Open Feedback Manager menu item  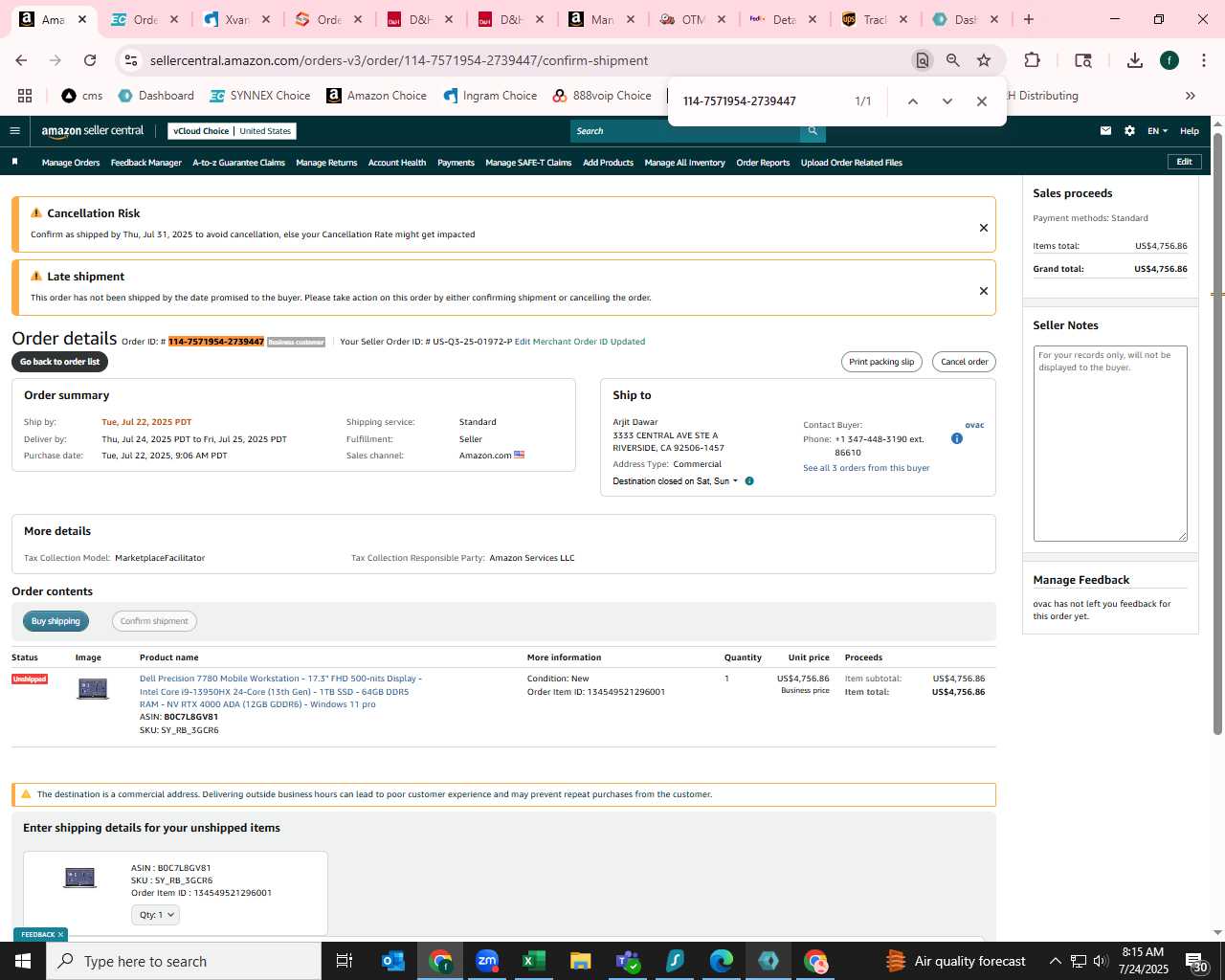coord(146,163)
